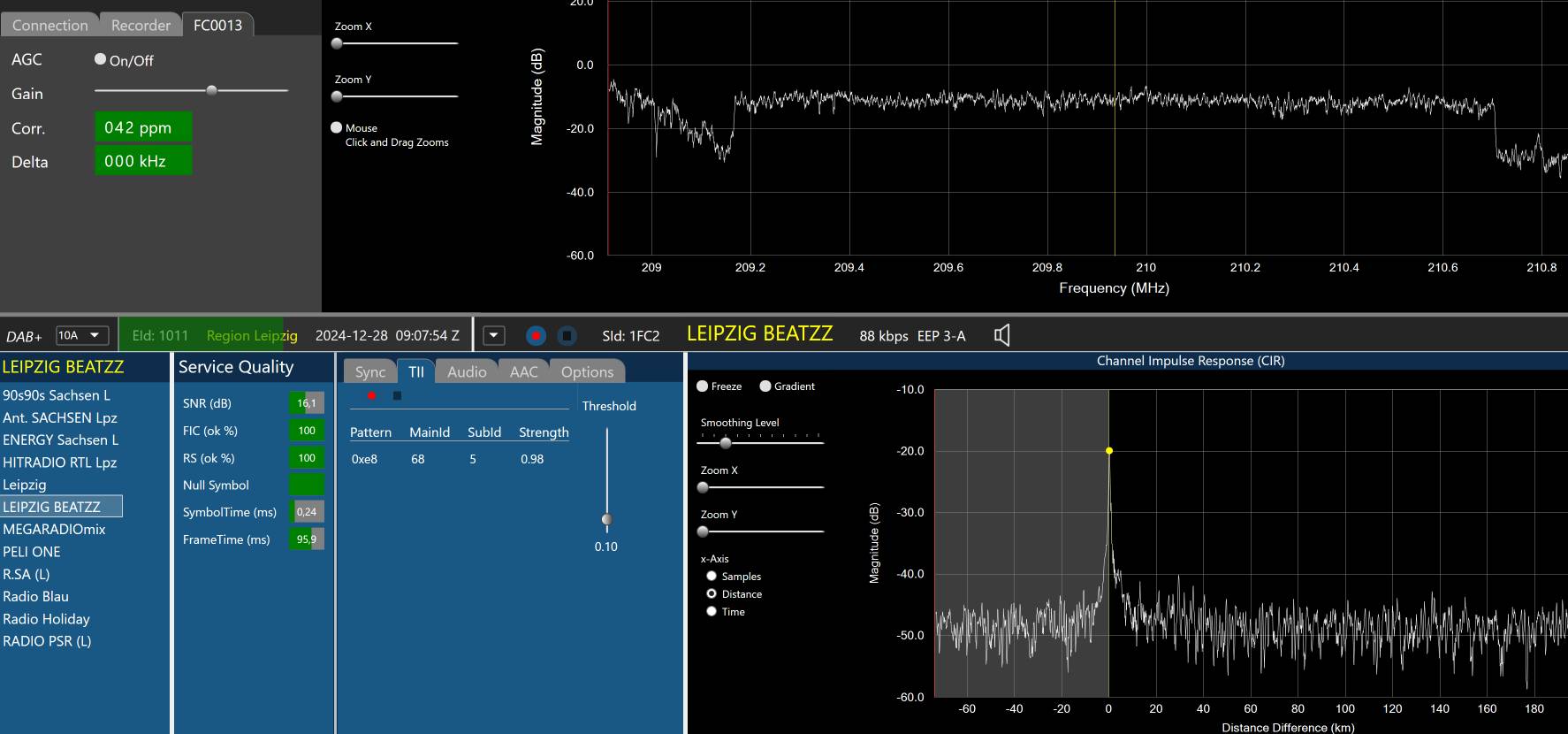This screenshot has width=1568, height=734.
Task: Select the Time x-axis radio button
Action: click(x=712, y=611)
